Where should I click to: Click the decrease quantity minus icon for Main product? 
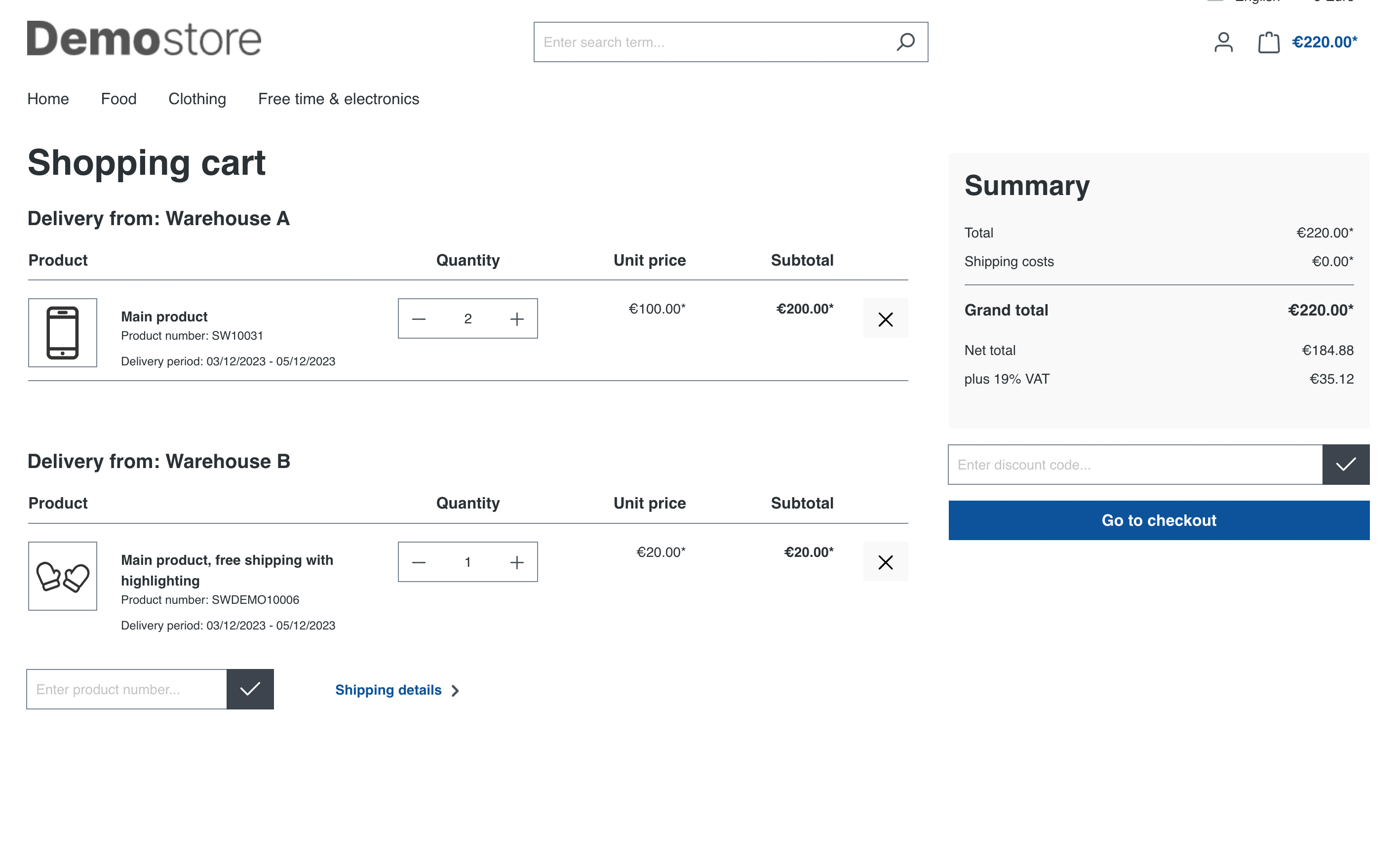(x=419, y=318)
